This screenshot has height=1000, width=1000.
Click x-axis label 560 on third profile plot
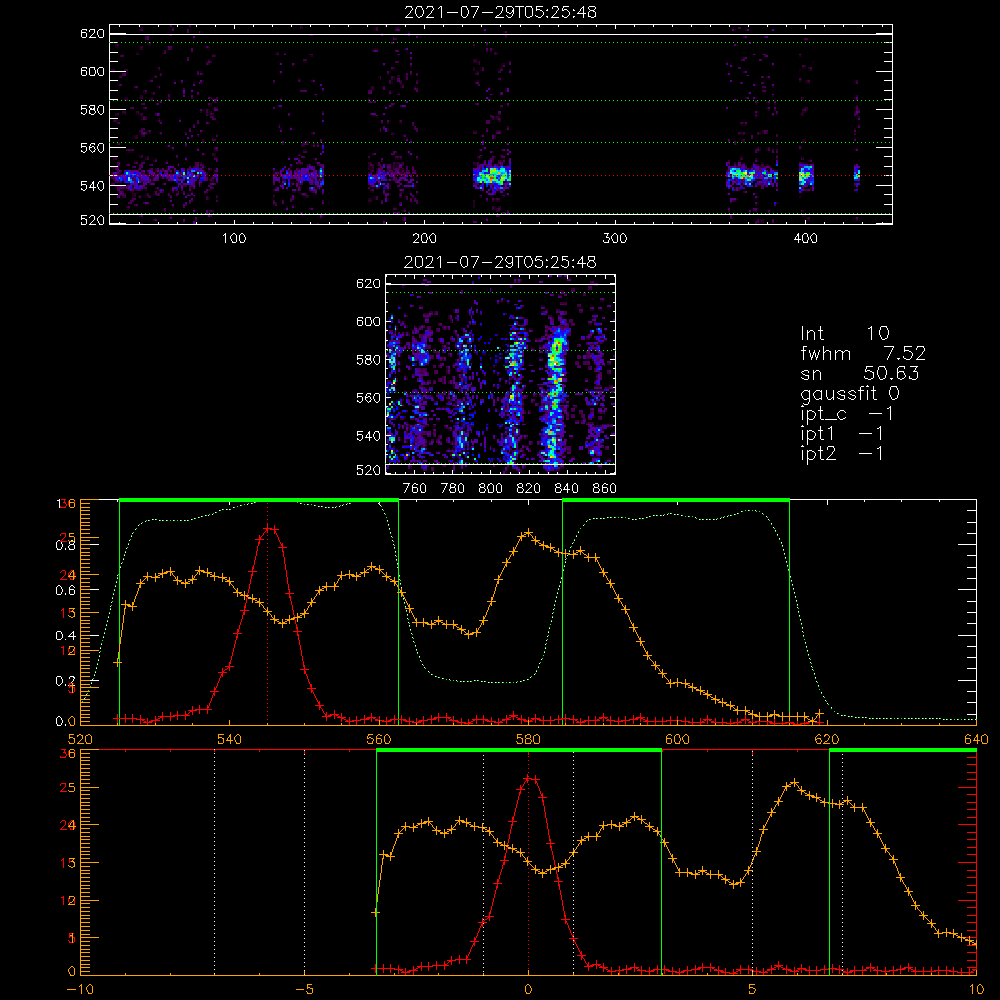click(x=379, y=739)
